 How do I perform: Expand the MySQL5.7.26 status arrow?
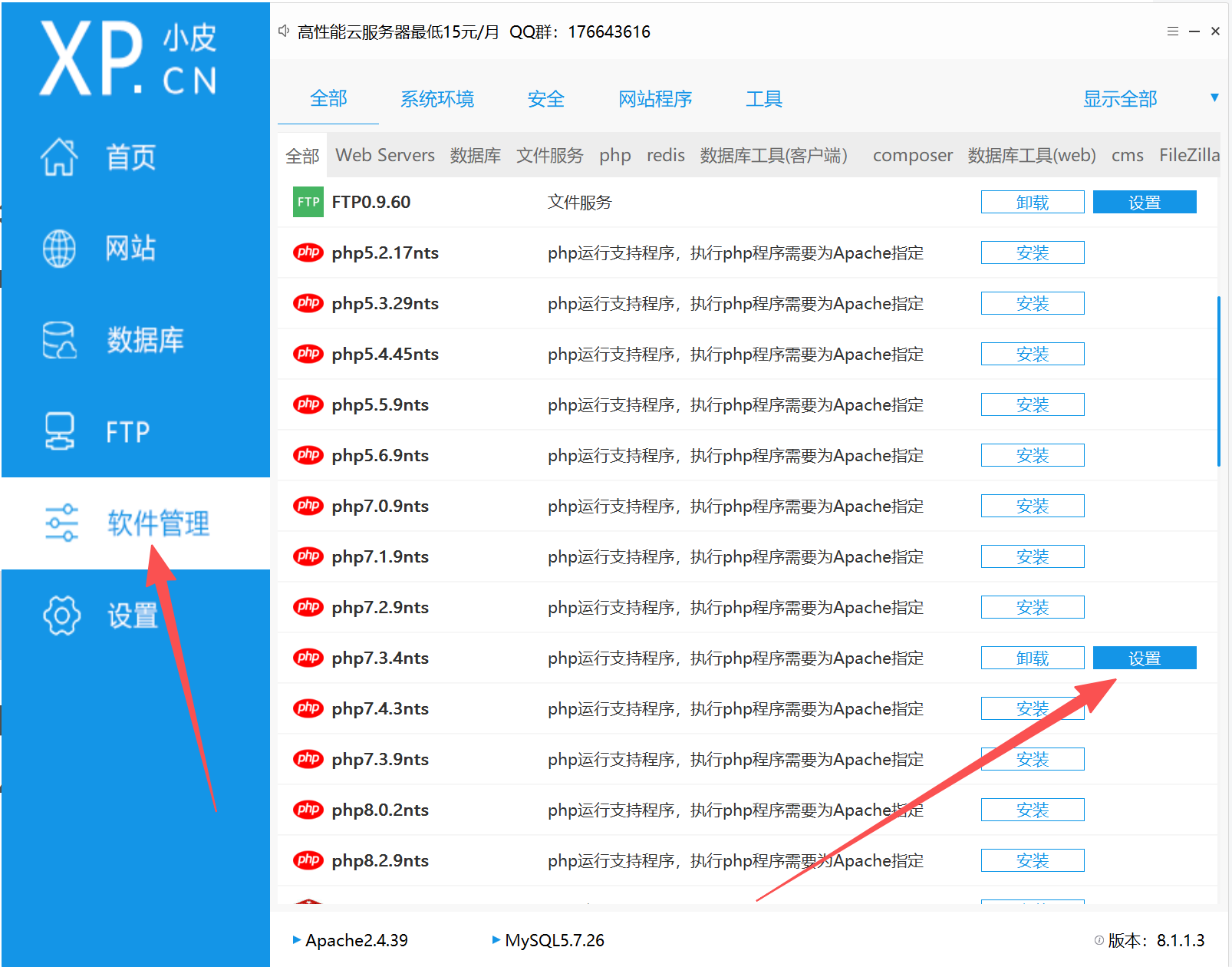tap(496, 939)
